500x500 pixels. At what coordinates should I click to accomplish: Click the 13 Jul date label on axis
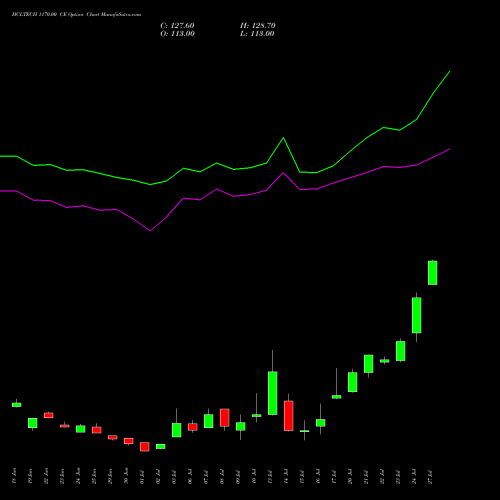pos(270,477)
